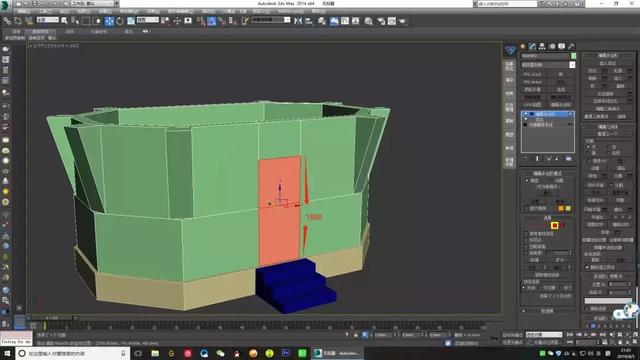Image resolution: width=640 pixels, height=360 pixels.
Task: Click the Extrude button
Action: (593, 71)
